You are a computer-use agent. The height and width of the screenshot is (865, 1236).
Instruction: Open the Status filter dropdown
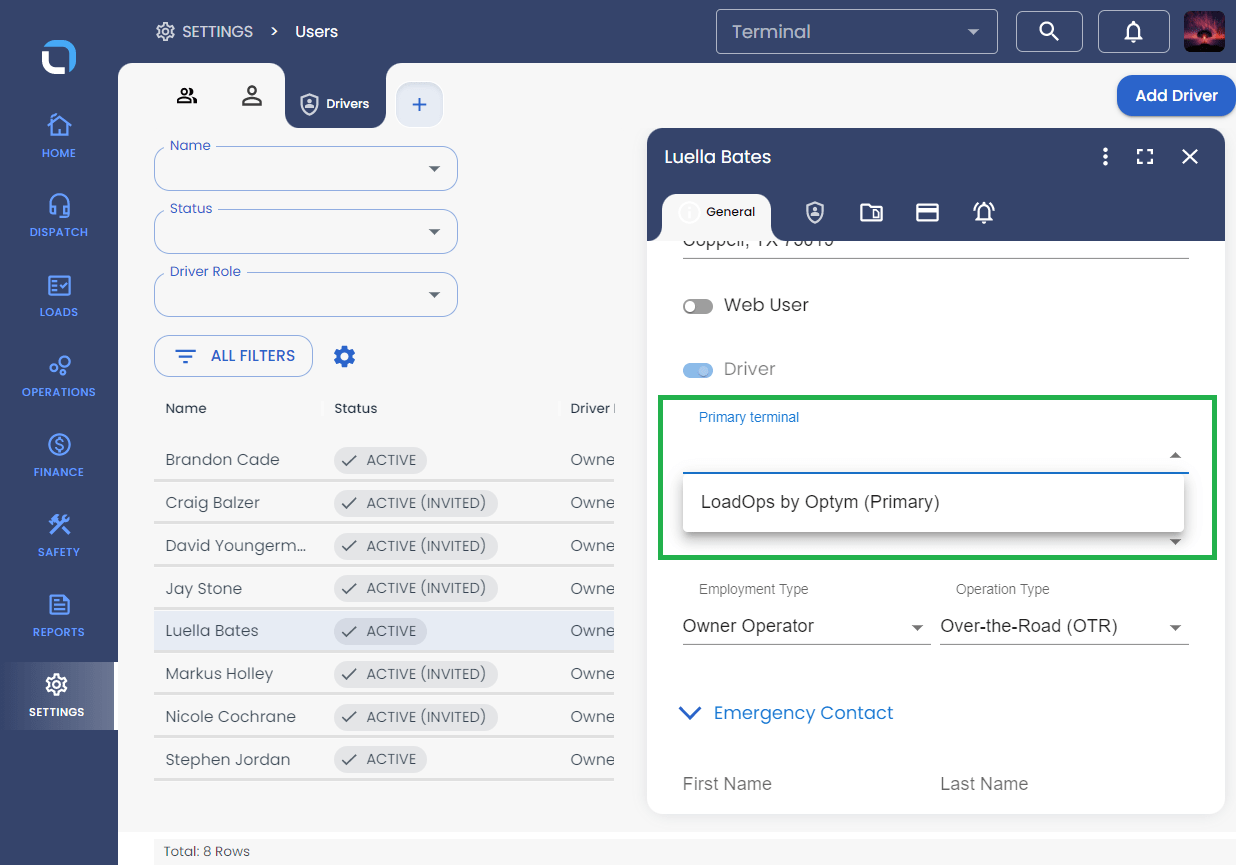[x=306, y=232]
